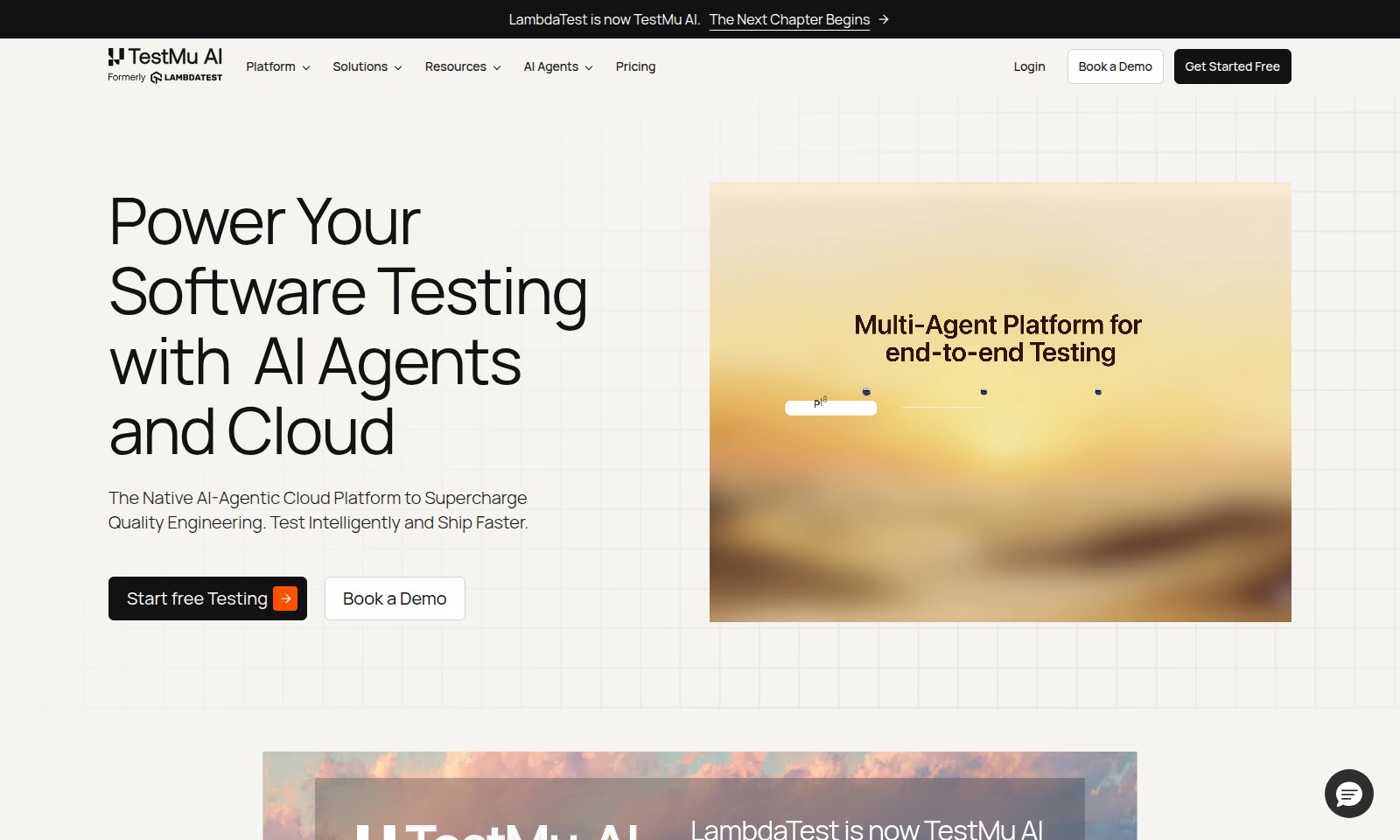Go to the Pricing page

coord(635,66)
